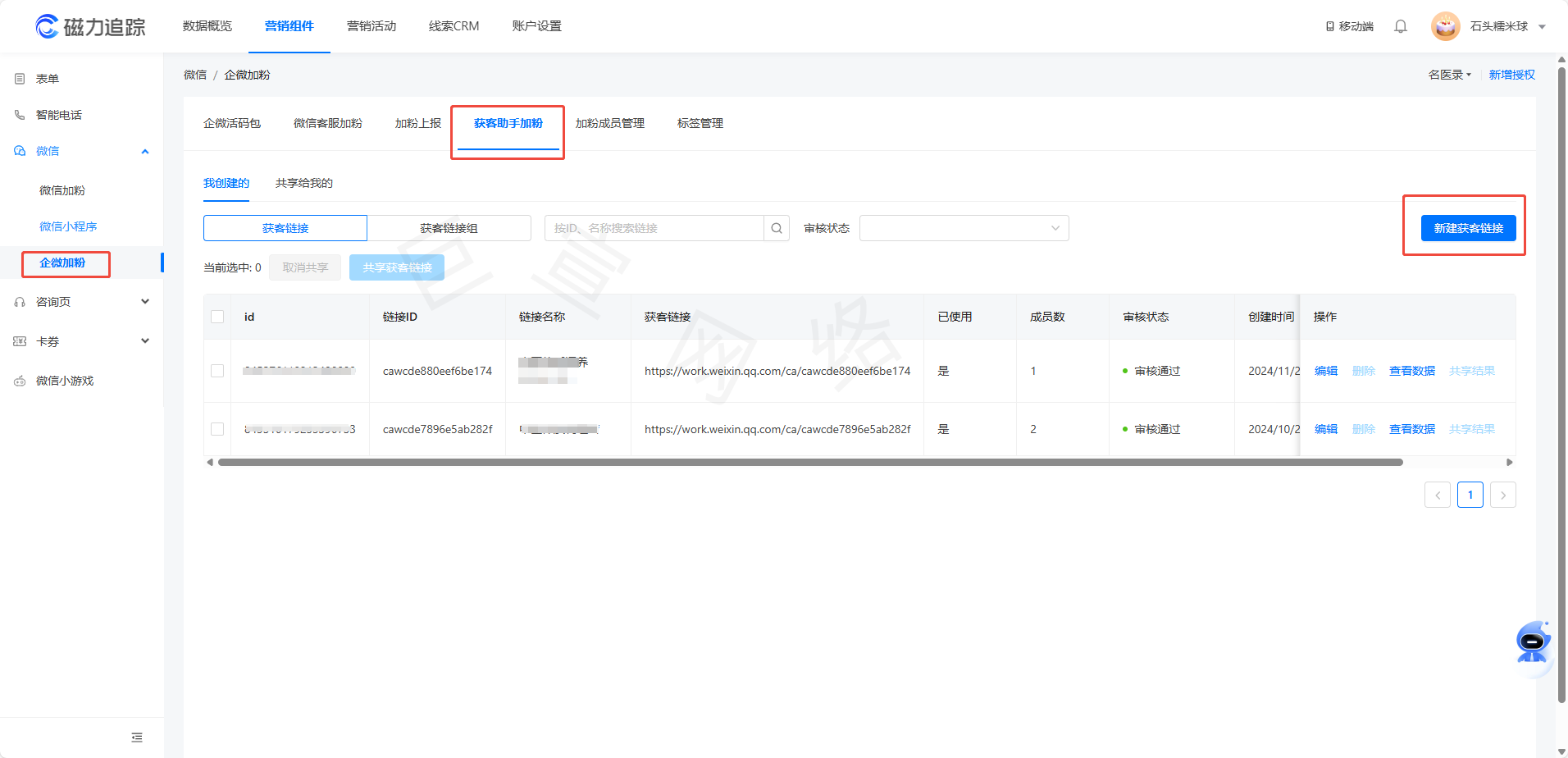The image size is (1568, 758).
Task: Check the row for cawcde7896e5ab282f
Action: click(217, 429)
